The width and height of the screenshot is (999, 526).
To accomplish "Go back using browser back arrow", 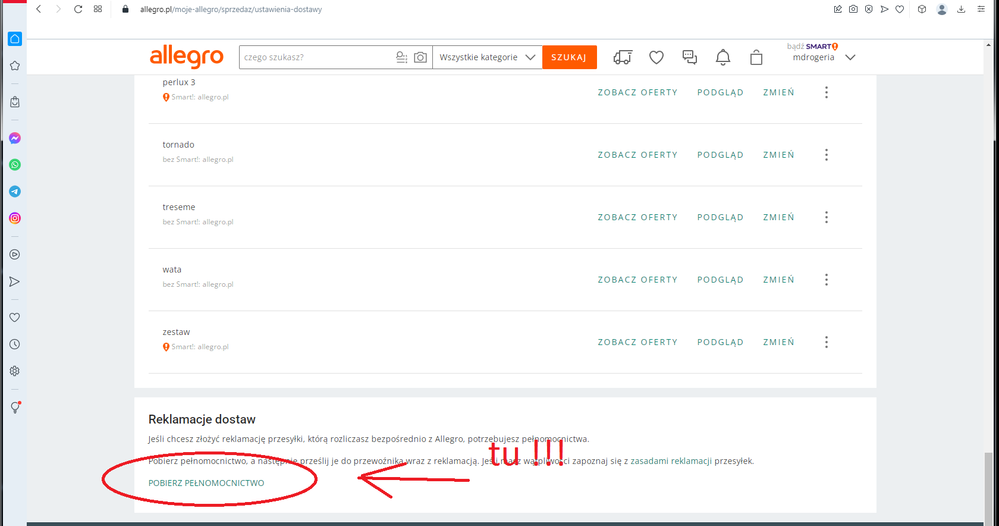I will click(39, 9).
